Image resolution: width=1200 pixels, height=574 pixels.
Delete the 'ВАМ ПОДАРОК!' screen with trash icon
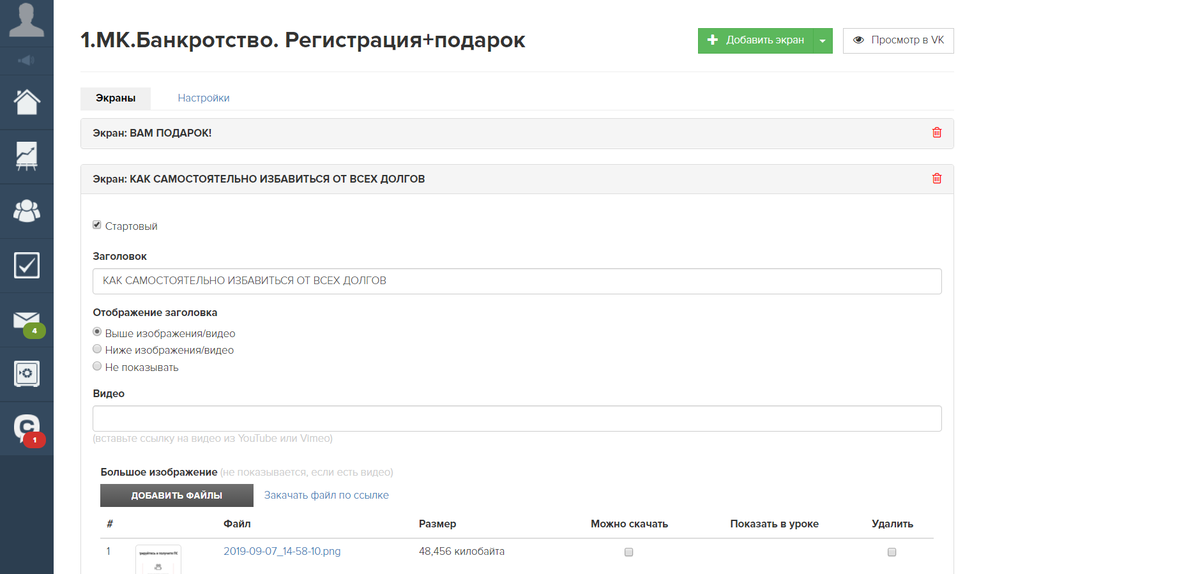click(x=936, y=133)
